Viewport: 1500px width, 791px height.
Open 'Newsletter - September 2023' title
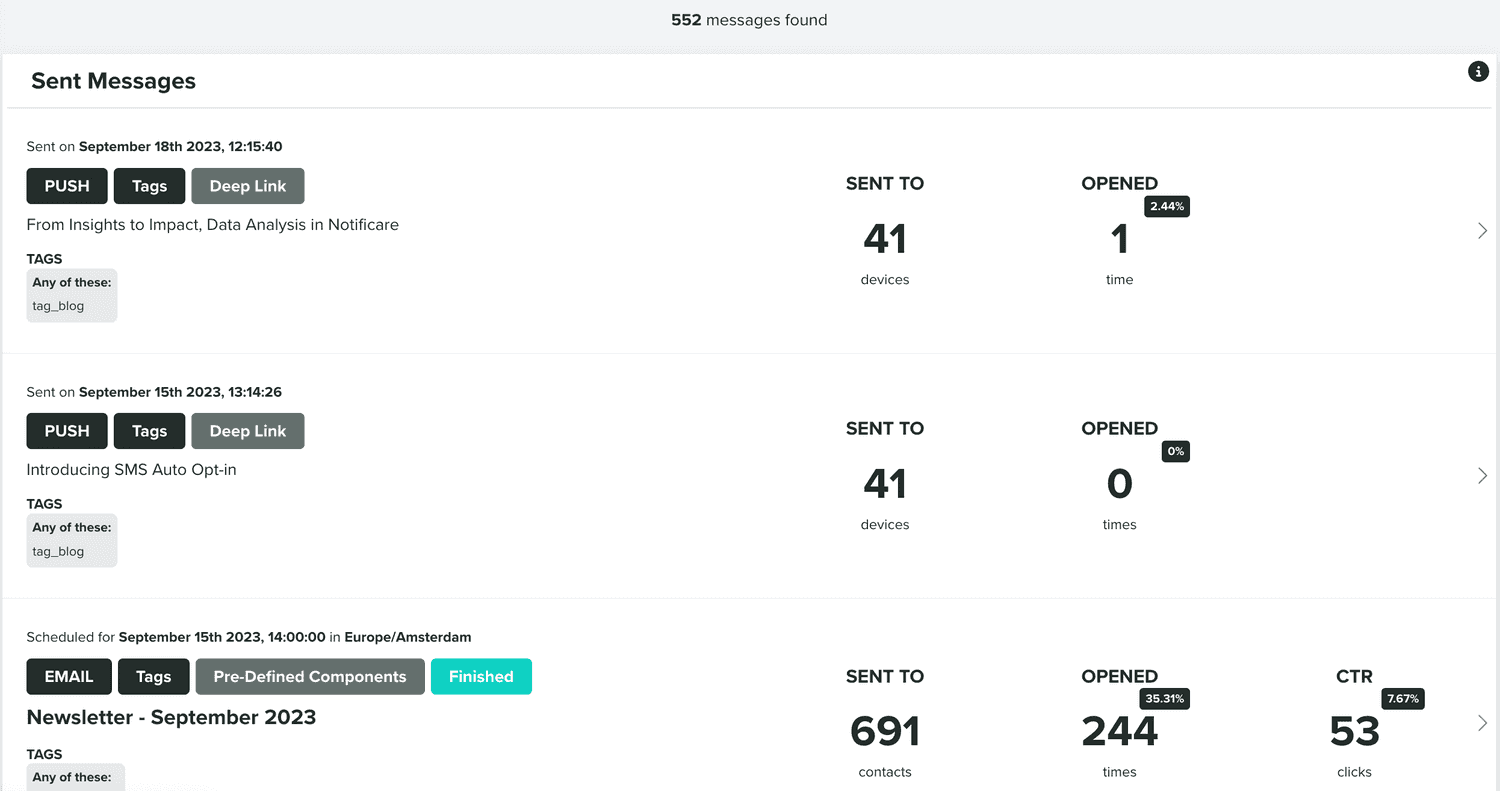point(171,717)
